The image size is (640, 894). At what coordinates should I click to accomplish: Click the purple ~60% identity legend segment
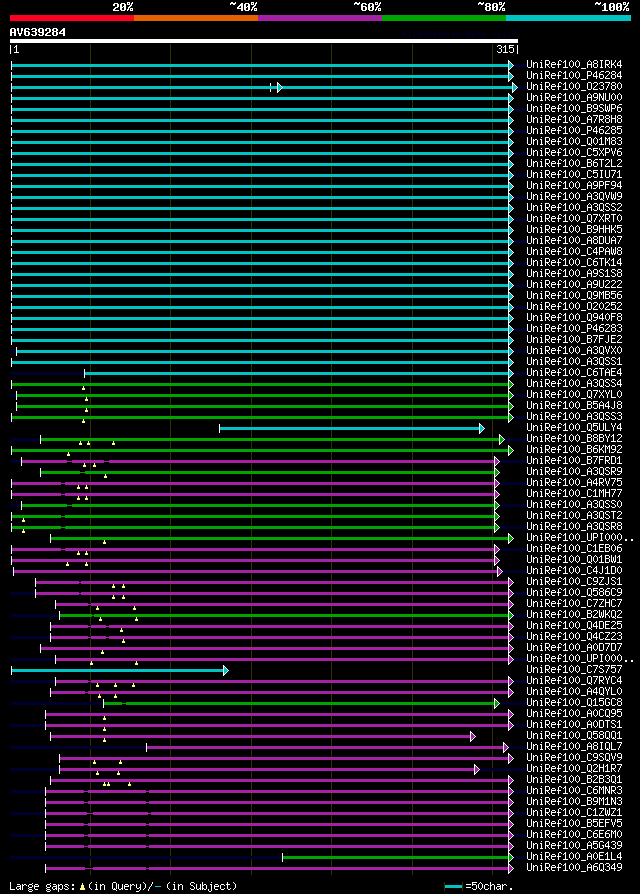click(320, 18)
